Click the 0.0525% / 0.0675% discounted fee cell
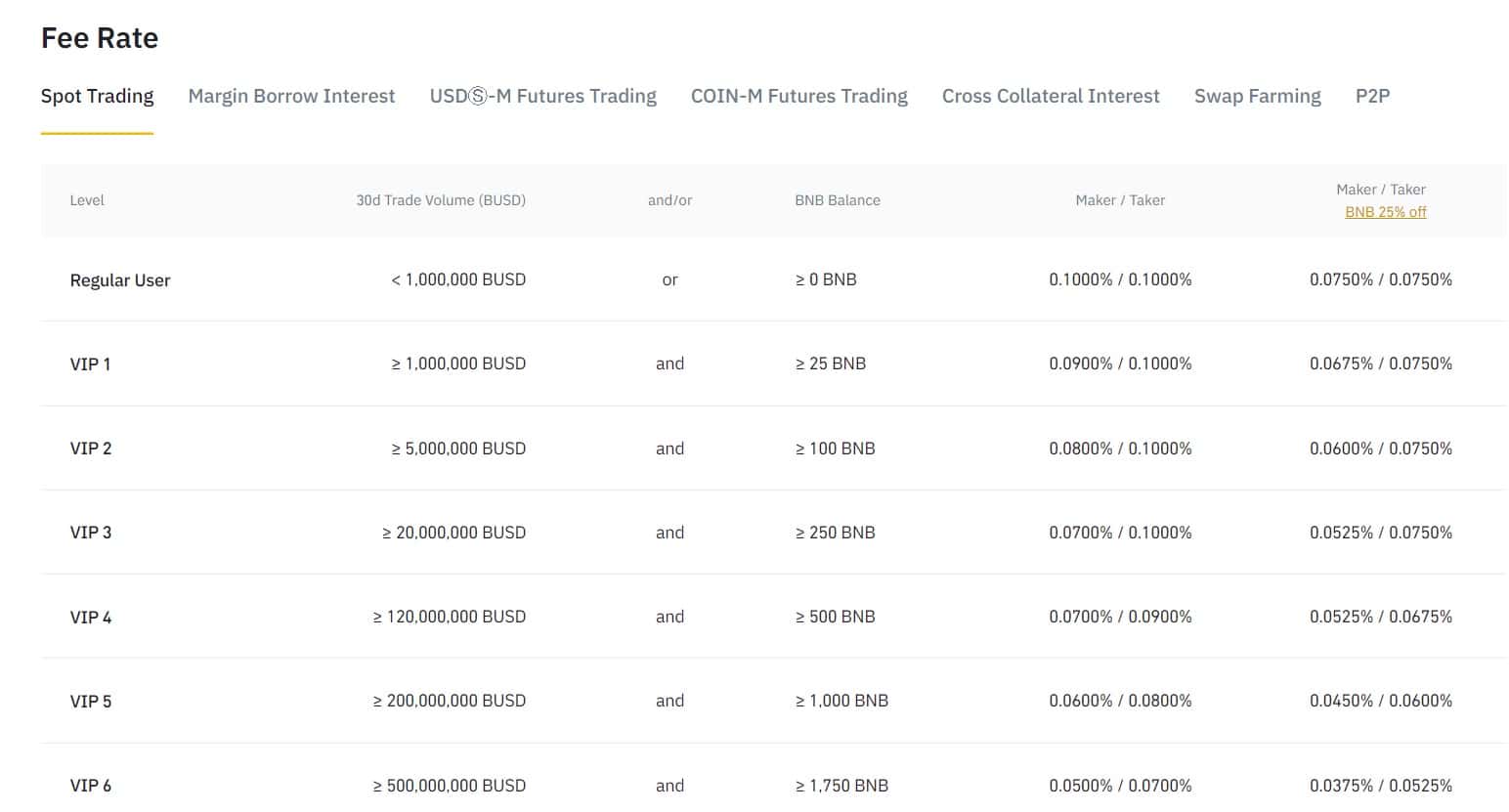 pos(1381,617)
